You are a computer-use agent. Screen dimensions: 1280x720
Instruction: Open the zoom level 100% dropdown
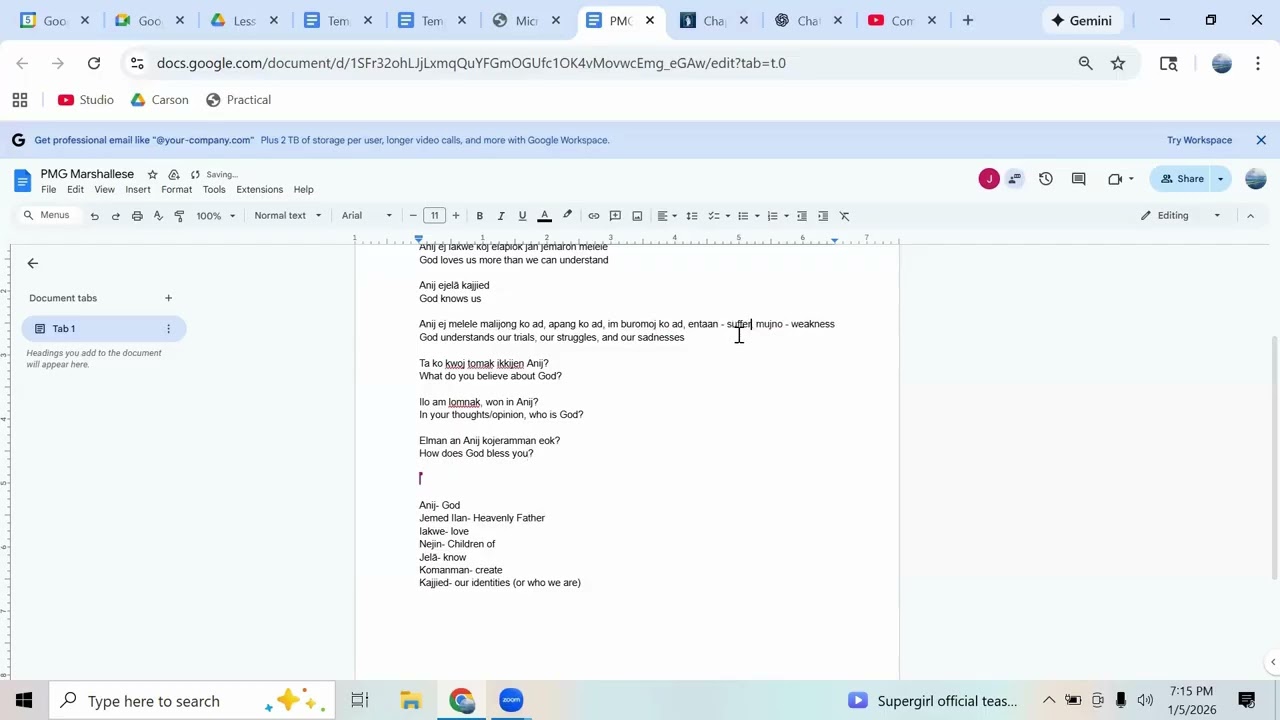pos(216,216)
